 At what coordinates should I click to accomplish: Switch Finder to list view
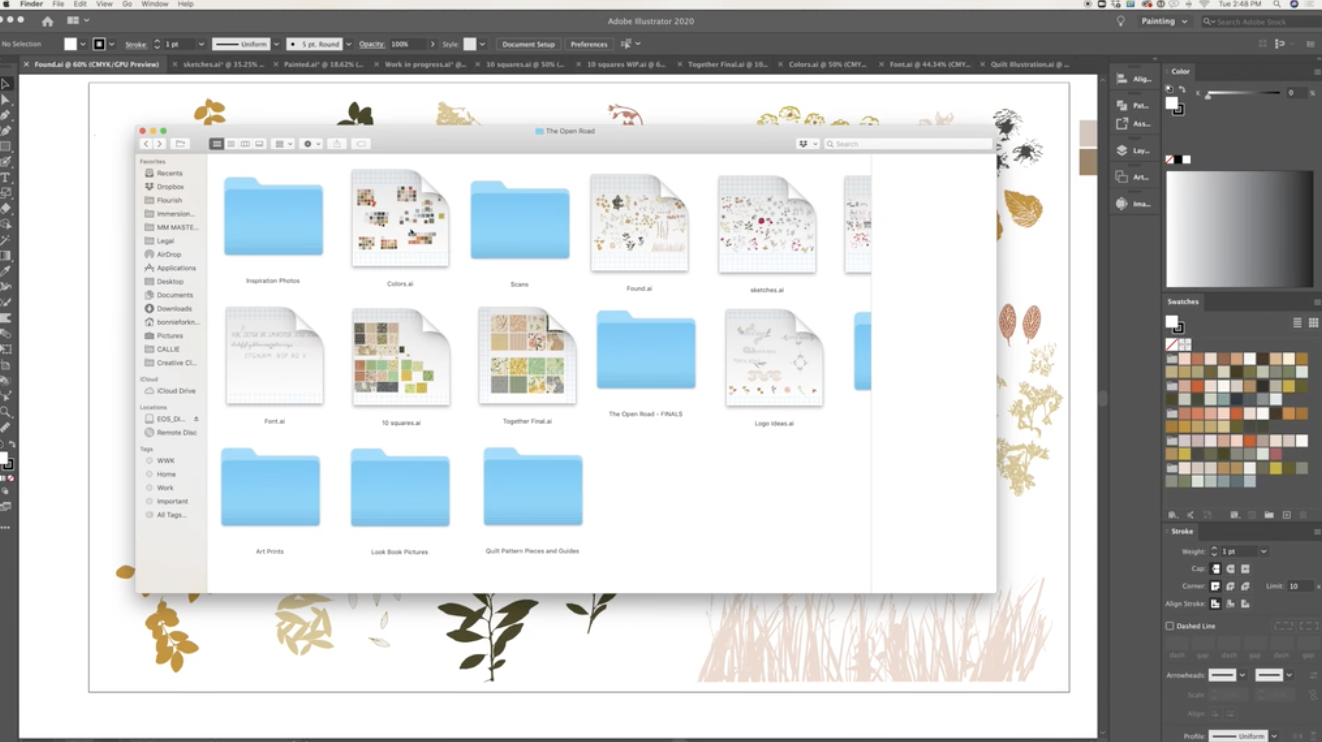coord(230,144)
